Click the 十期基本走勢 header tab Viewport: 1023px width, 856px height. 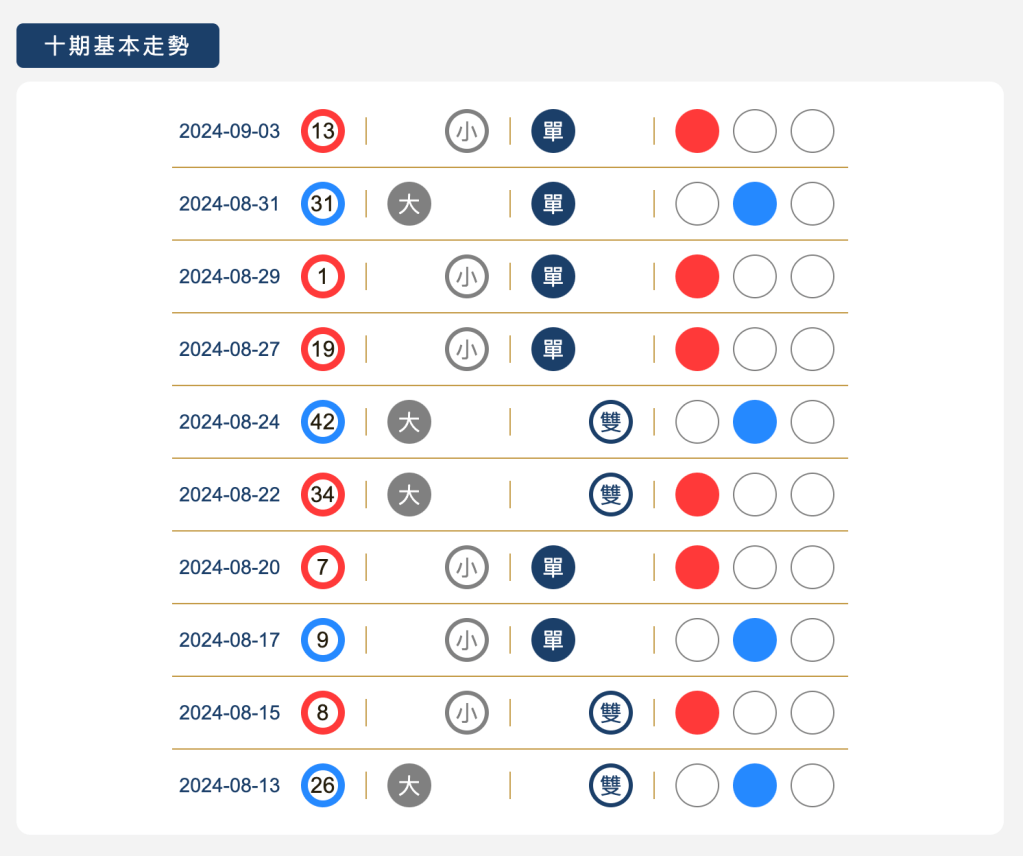118,46
